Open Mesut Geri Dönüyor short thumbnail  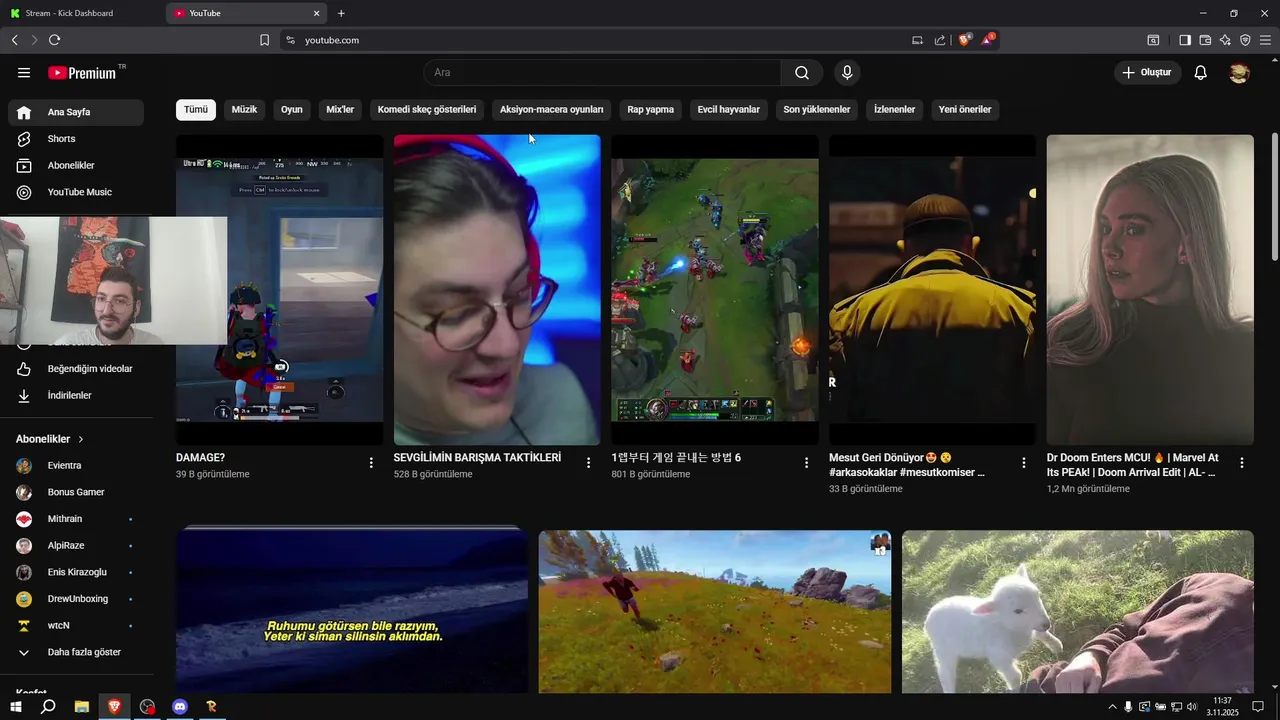(x=933, y=290)
